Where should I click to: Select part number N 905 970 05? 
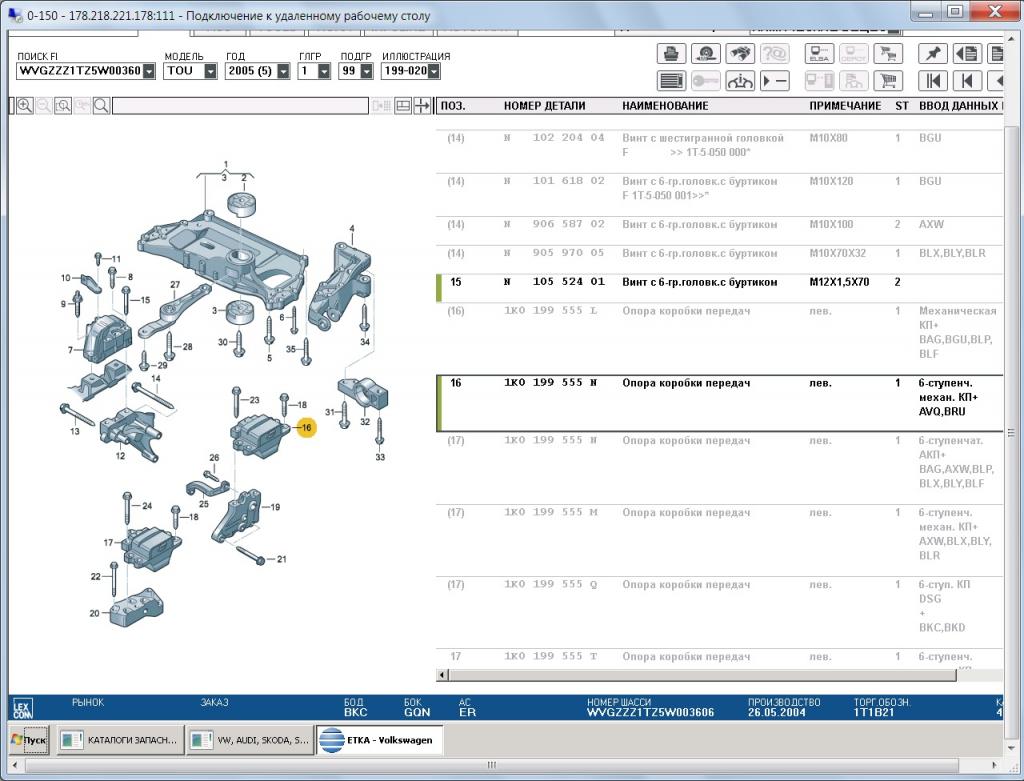(x=554, y=253)
